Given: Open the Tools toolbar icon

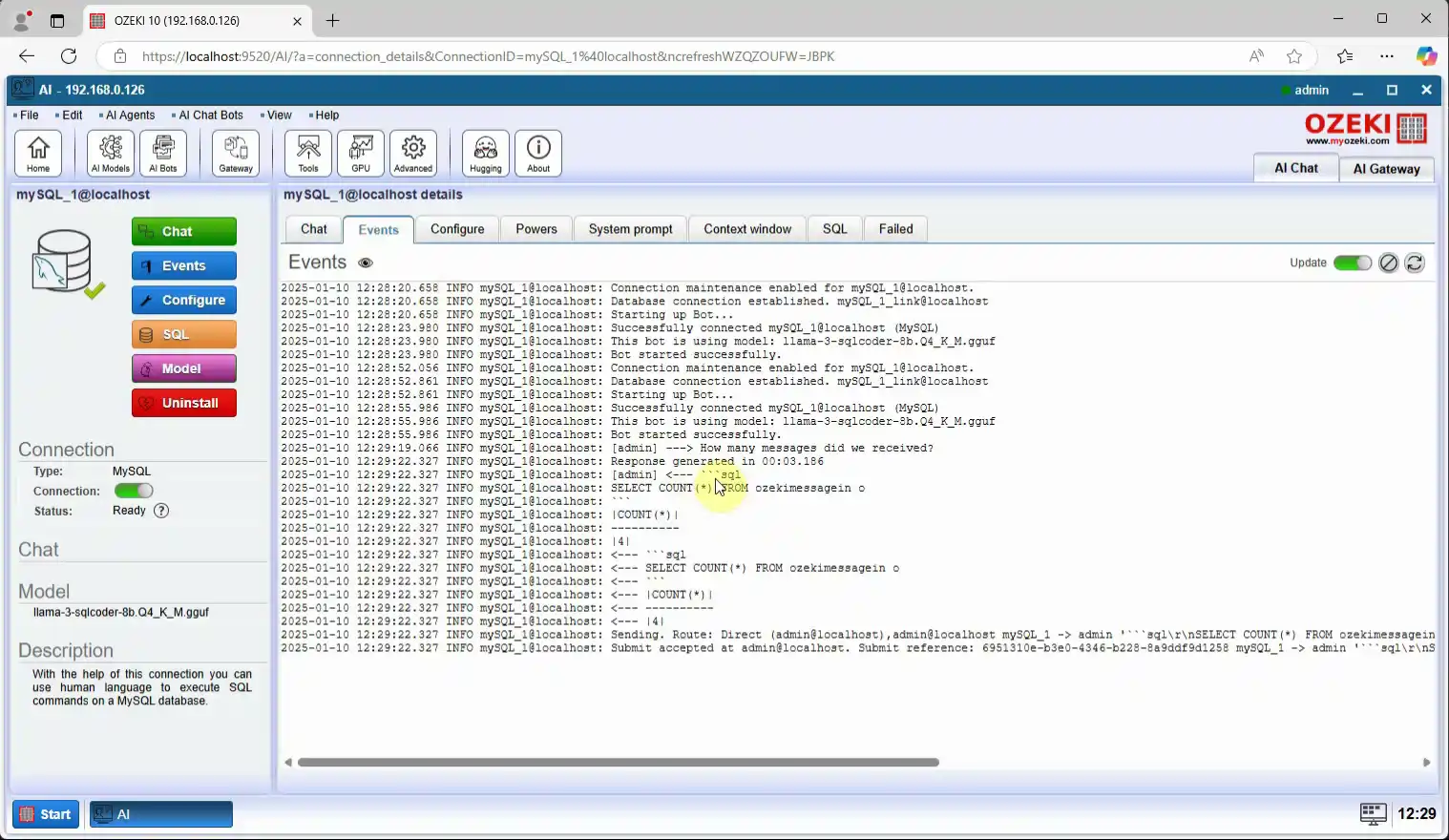Looking at the screenshot, I should 308,153.
